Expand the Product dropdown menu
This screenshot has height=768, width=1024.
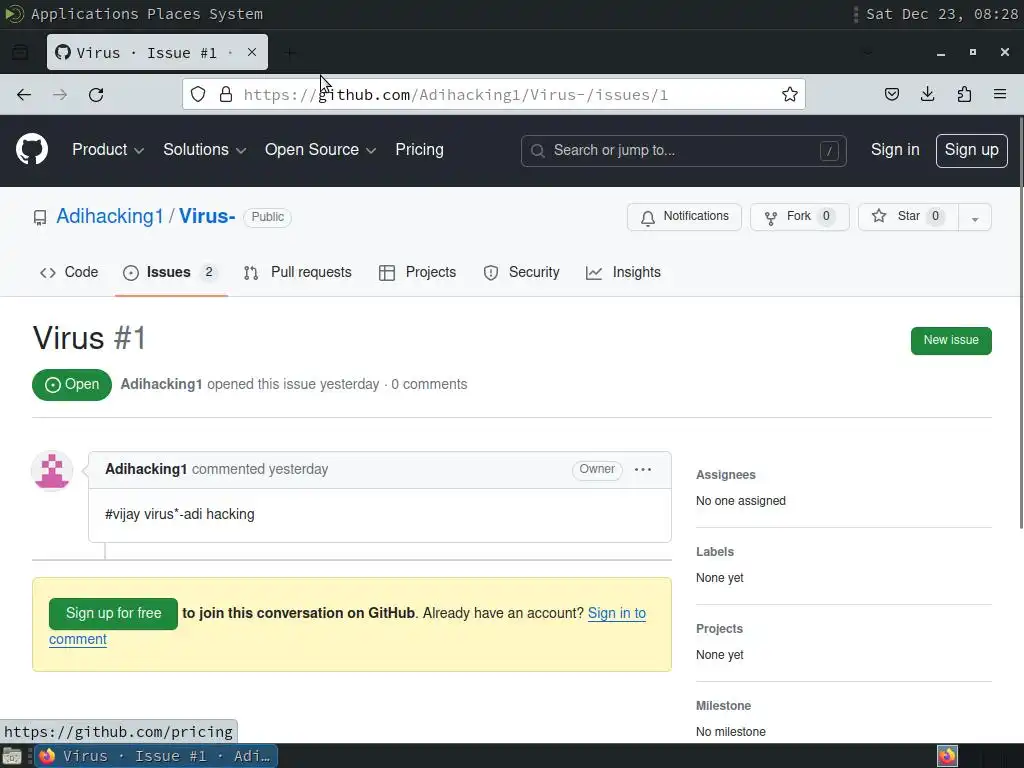click(108, 150)
